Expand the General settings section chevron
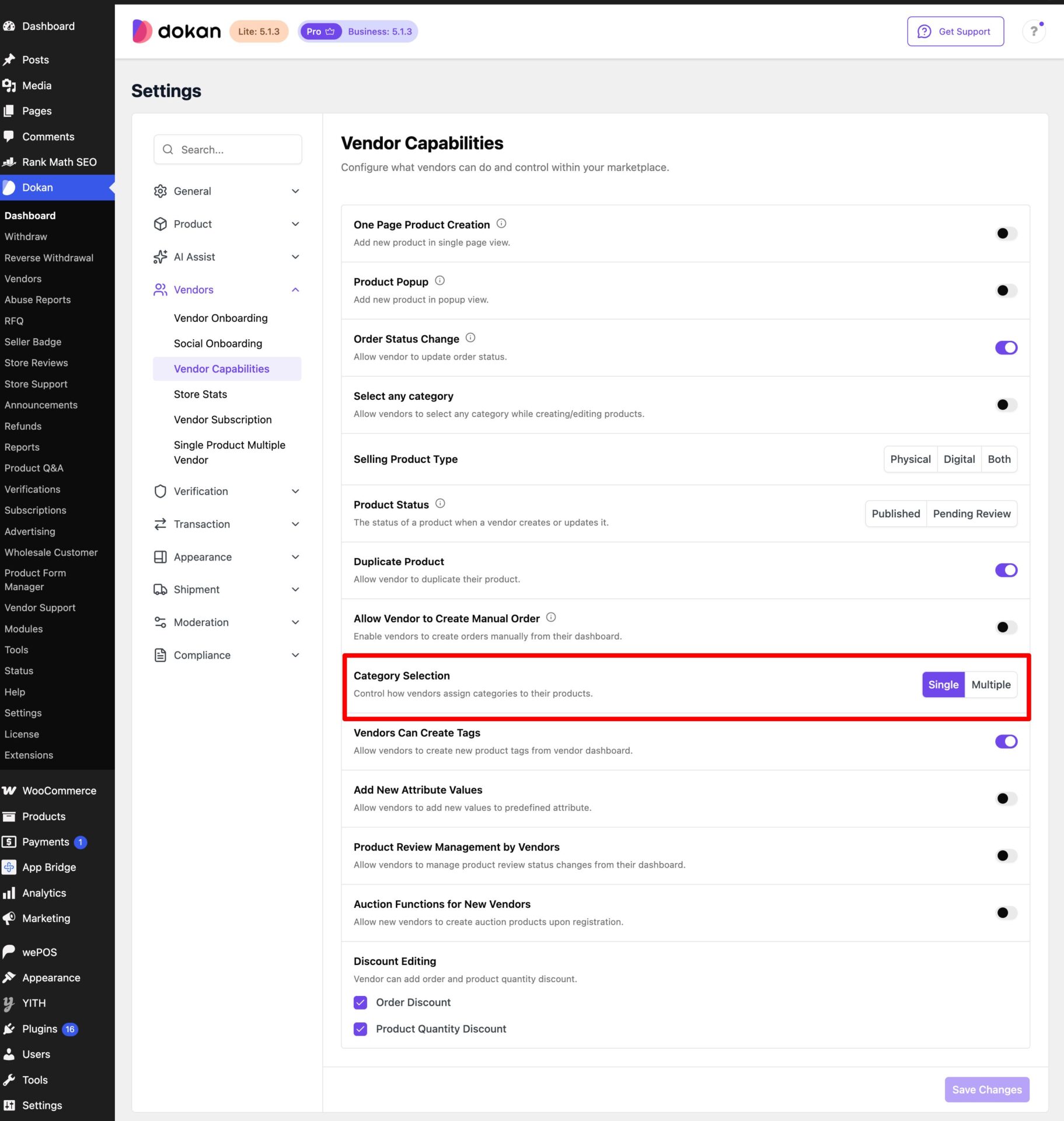1064x1121 pixels. pyautogui.click(x=295, y=192)
